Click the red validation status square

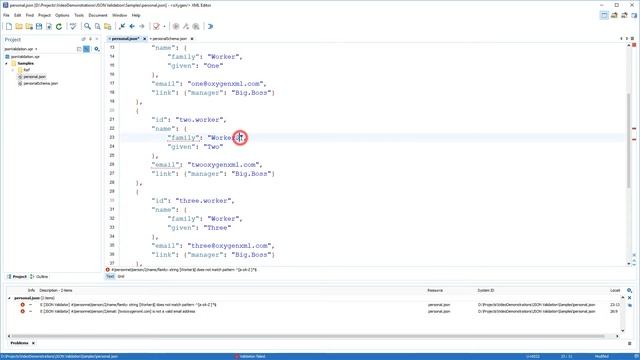[634, 45]
